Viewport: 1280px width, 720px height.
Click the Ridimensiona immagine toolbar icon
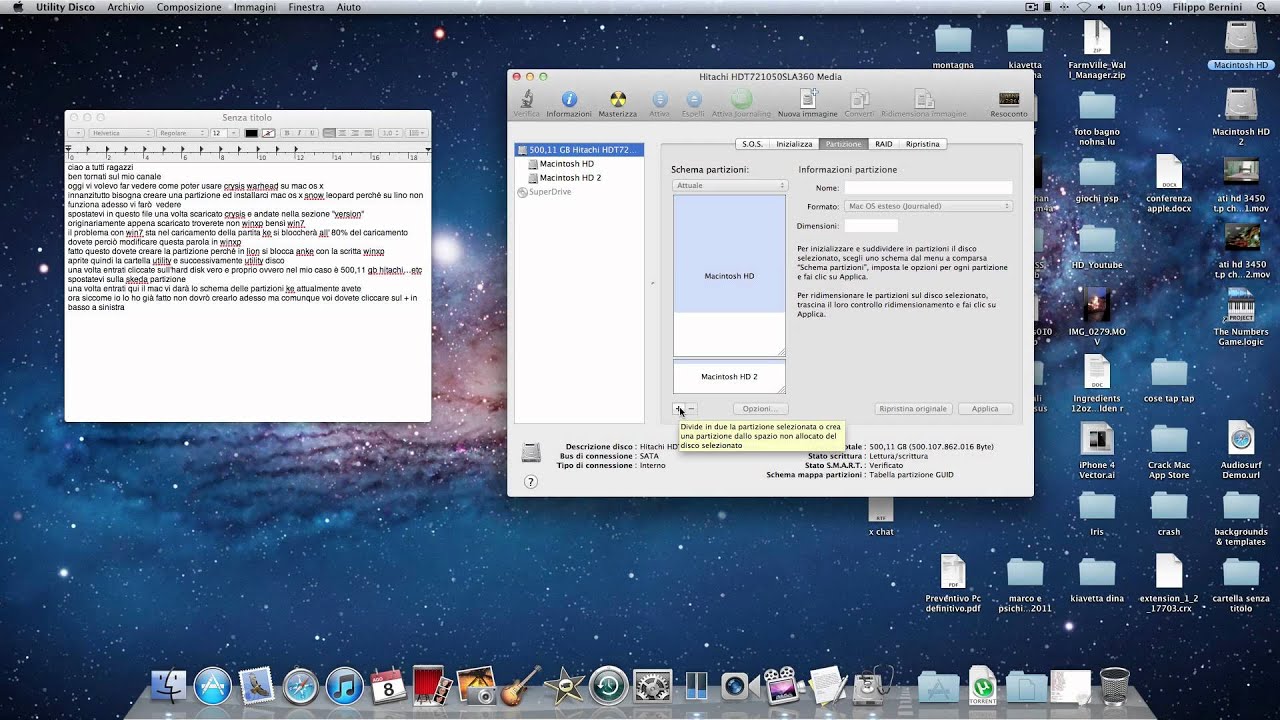(x=924, y=99)
